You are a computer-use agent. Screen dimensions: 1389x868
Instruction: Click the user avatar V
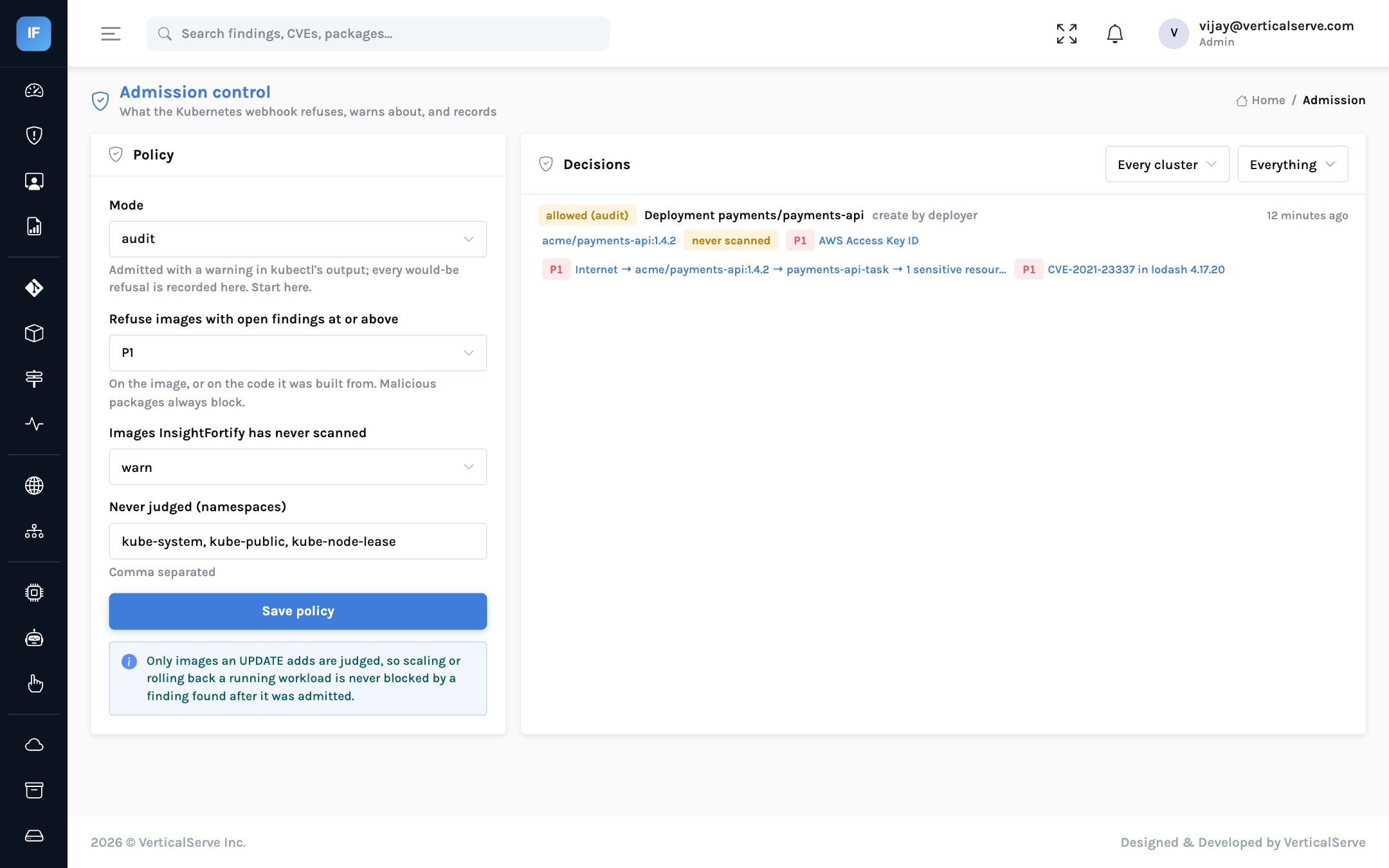[1174, 33]
